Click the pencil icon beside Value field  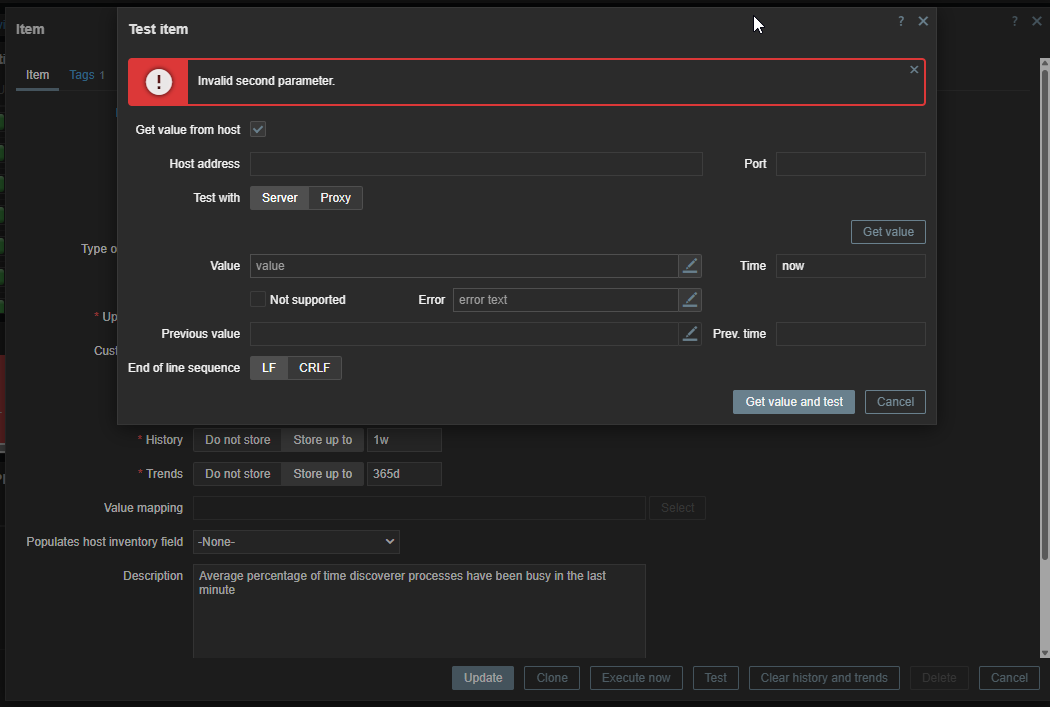click(690, 266)
